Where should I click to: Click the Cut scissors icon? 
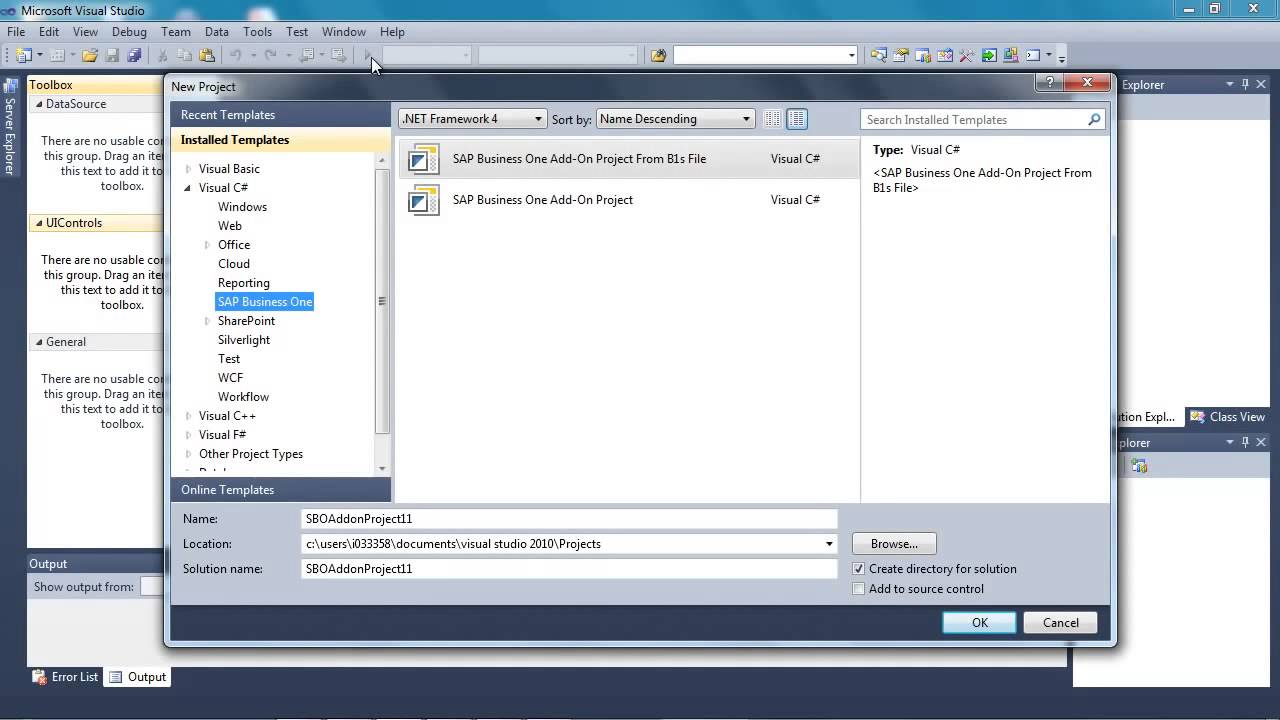[x=162, y=56]
